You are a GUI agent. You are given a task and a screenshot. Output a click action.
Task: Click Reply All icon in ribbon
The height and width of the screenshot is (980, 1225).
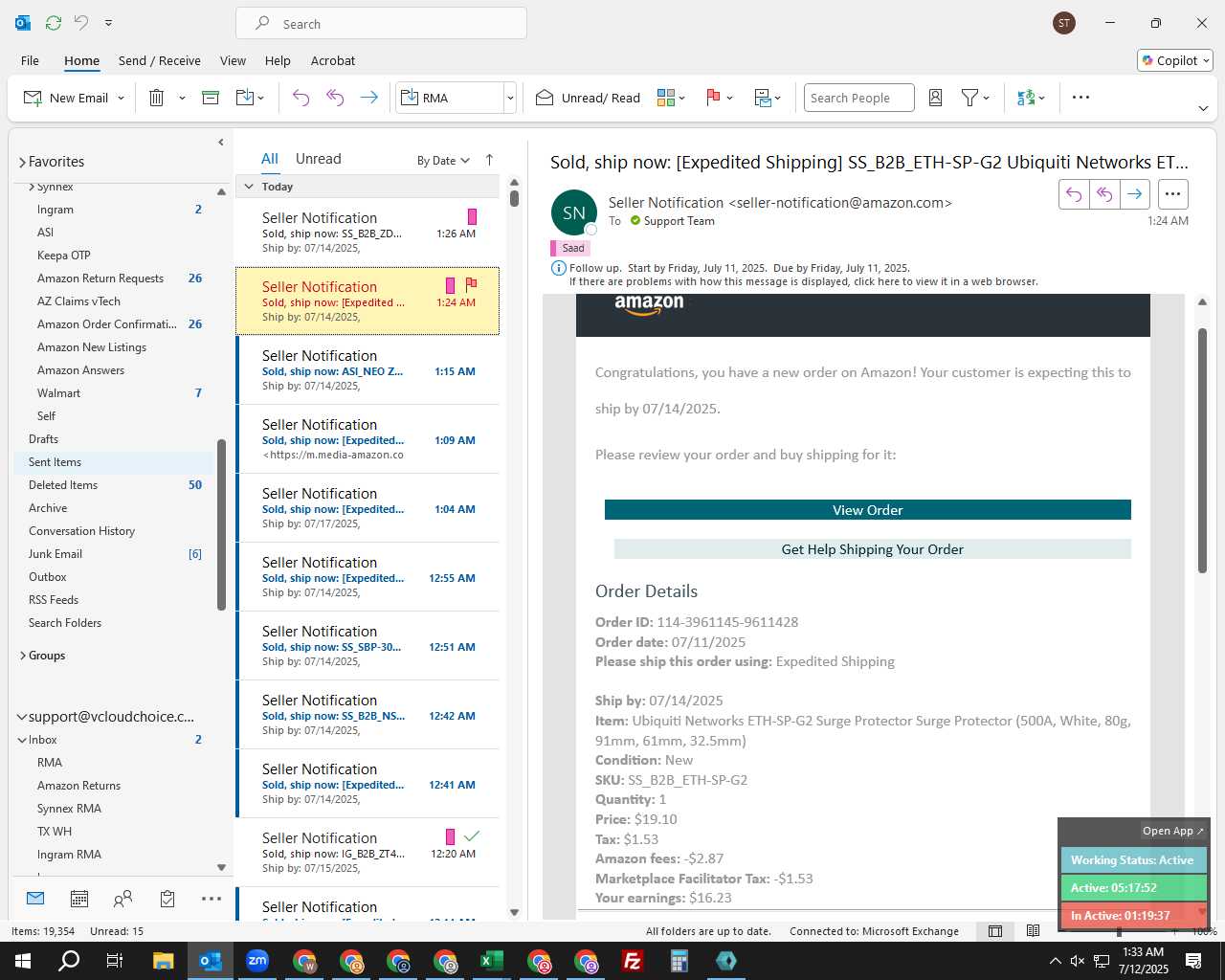tap(334, 98)
